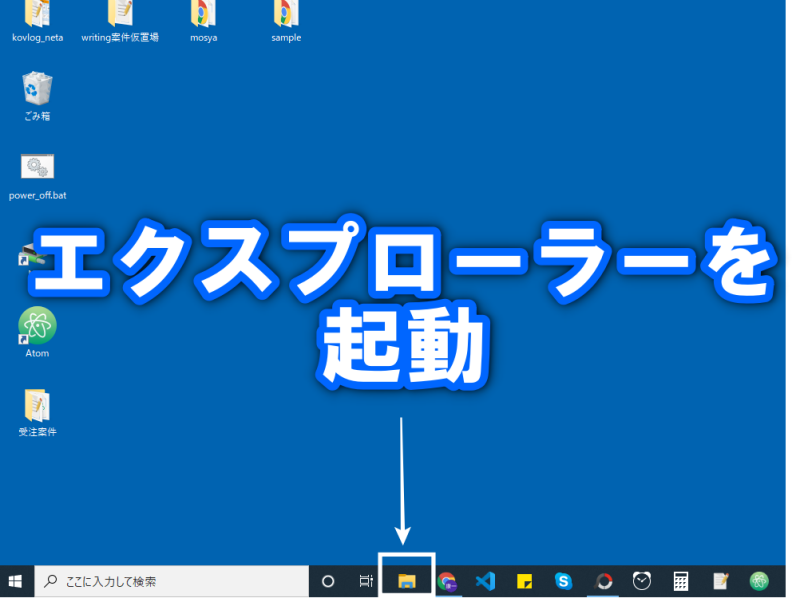Image resolution: width=800 pixels, height=598 pixels.
Task: Open Task View from the taskbar
Action: pos(366,581)
